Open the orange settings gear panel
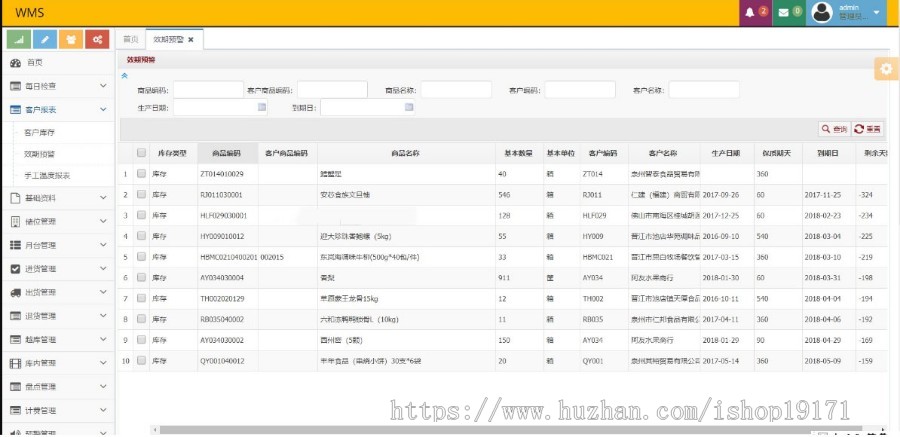 [x=887, y=69]
